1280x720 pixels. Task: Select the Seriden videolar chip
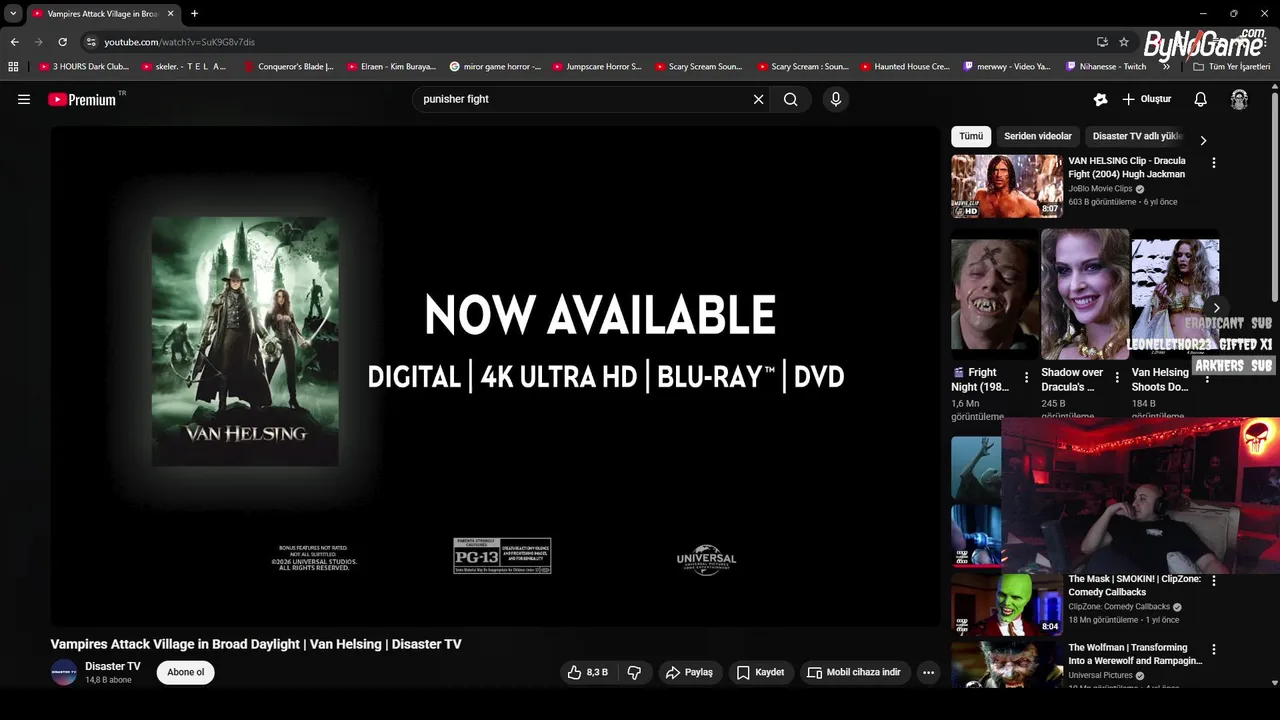click(1038, 136)
